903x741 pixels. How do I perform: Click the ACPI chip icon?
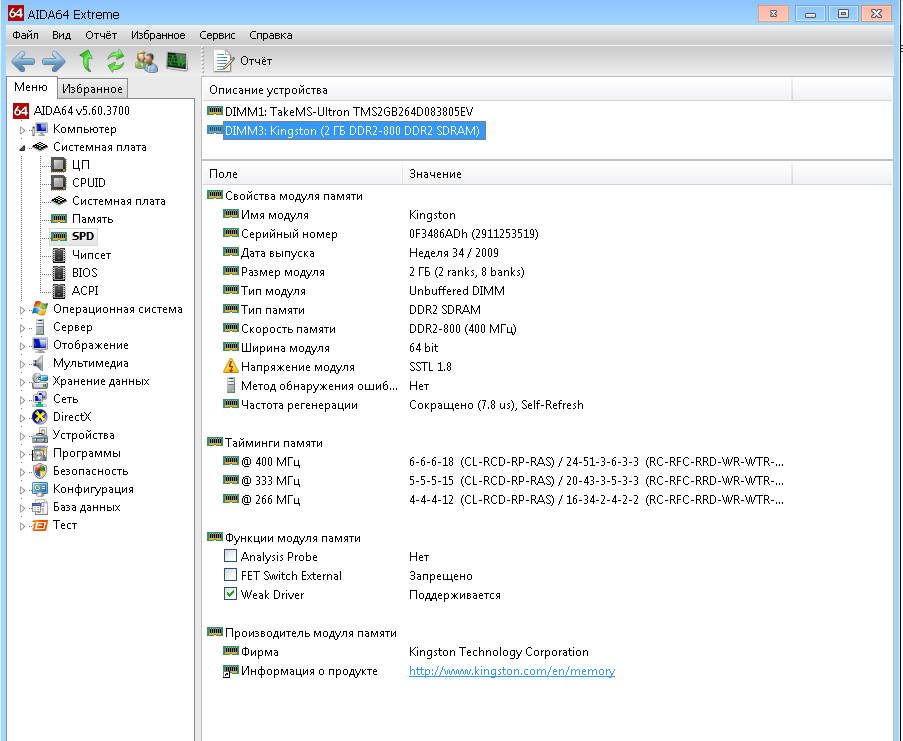click(x=59, y=291)
